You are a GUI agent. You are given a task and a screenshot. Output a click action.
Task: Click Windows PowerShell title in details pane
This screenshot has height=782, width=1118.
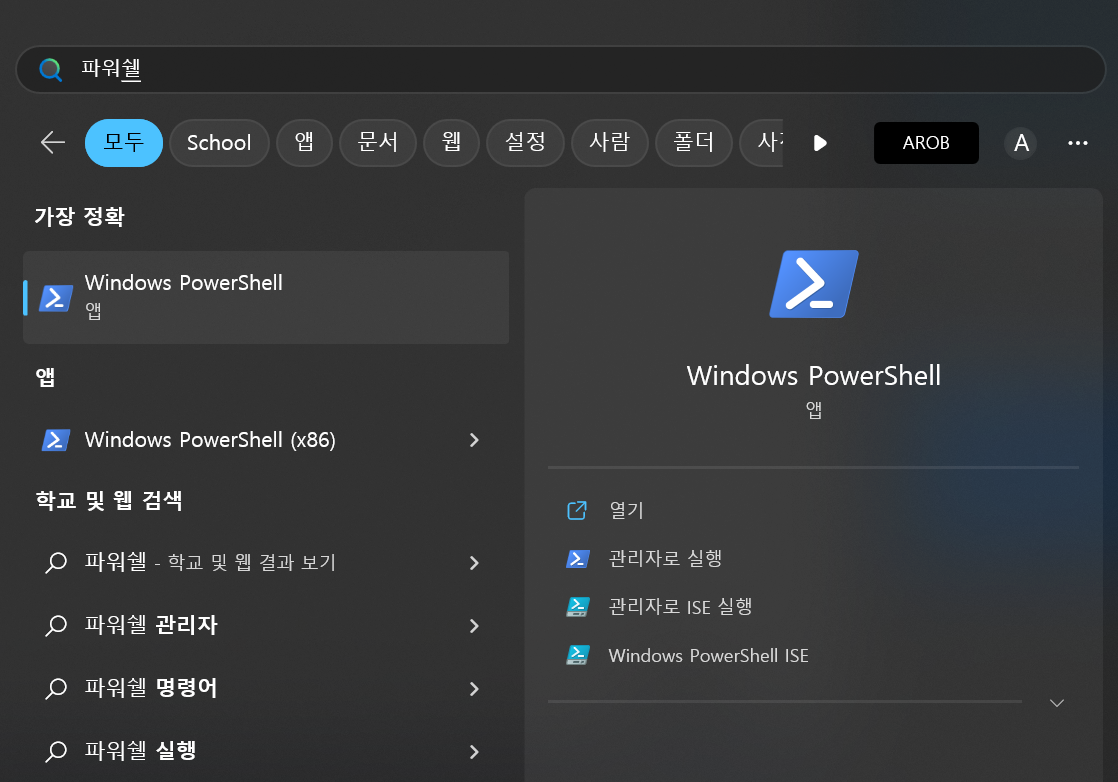coord(814,376)
